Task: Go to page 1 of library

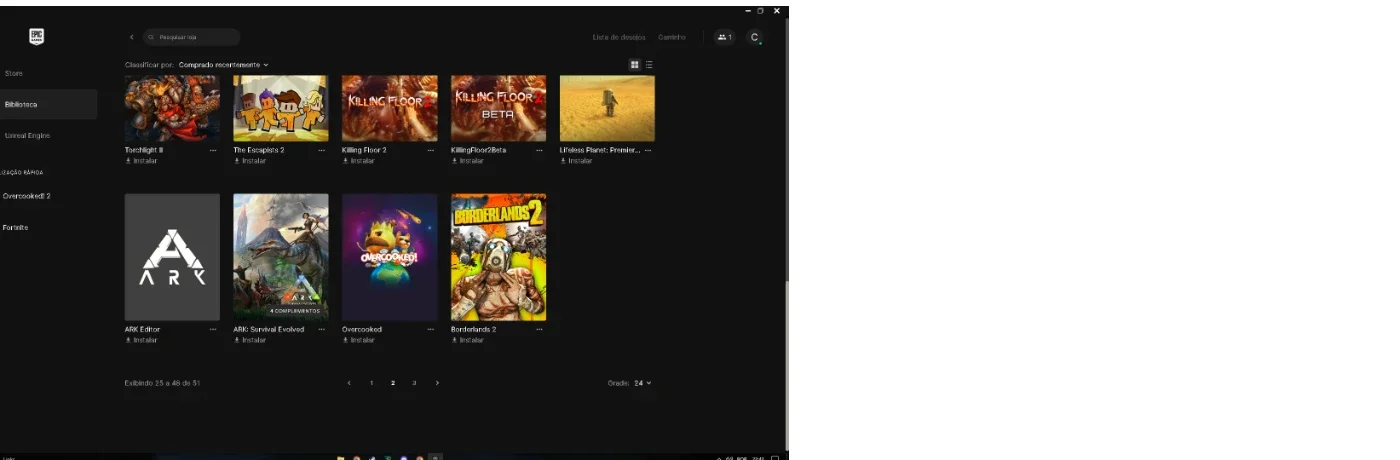Action: pyautogui.click(x=371, y=383)
